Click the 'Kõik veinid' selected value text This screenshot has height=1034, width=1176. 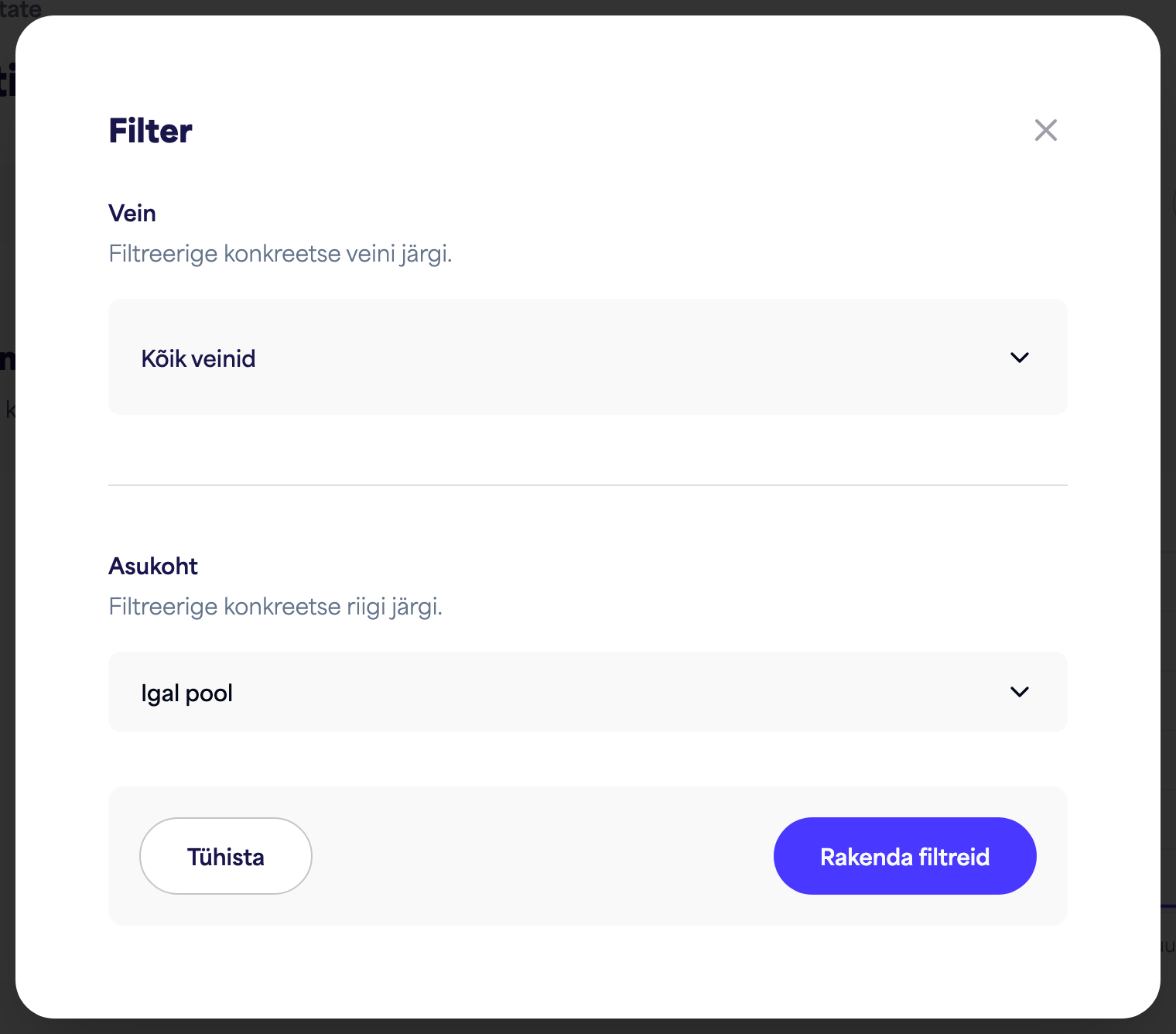click(198, 358)
